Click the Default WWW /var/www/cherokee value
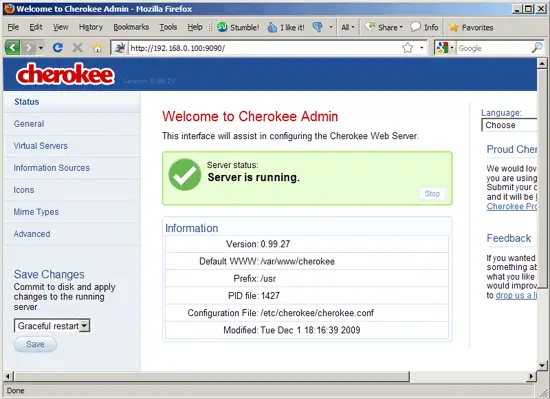 coord(297,261)
